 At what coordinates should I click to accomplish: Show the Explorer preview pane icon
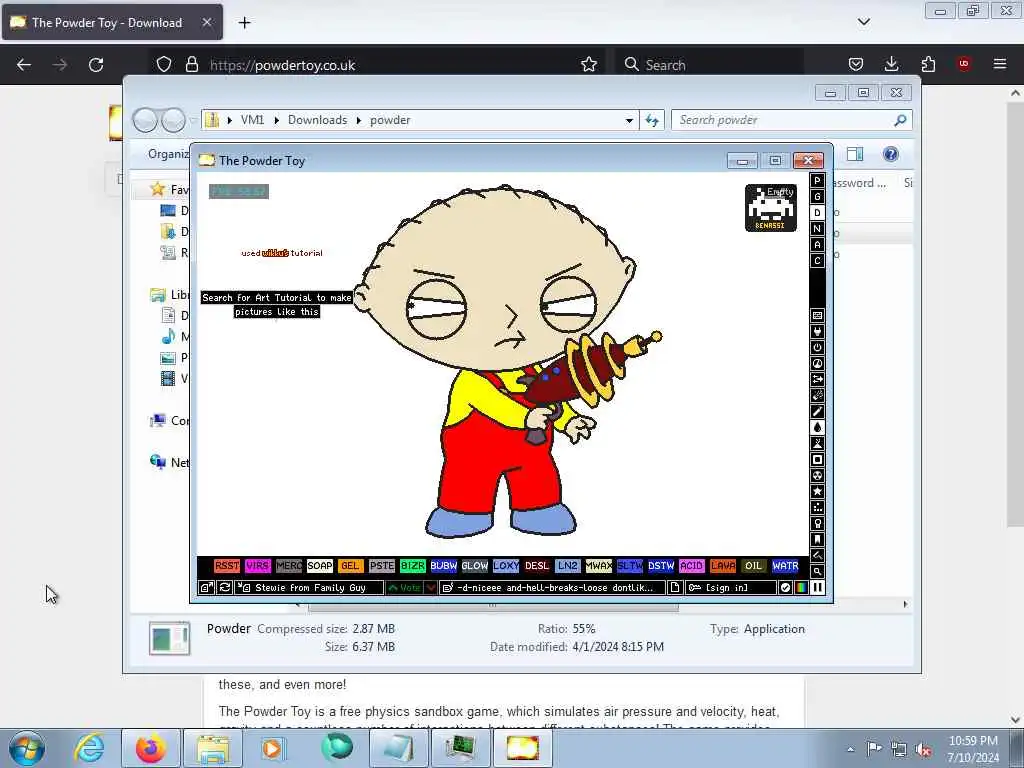pos(855,154)
